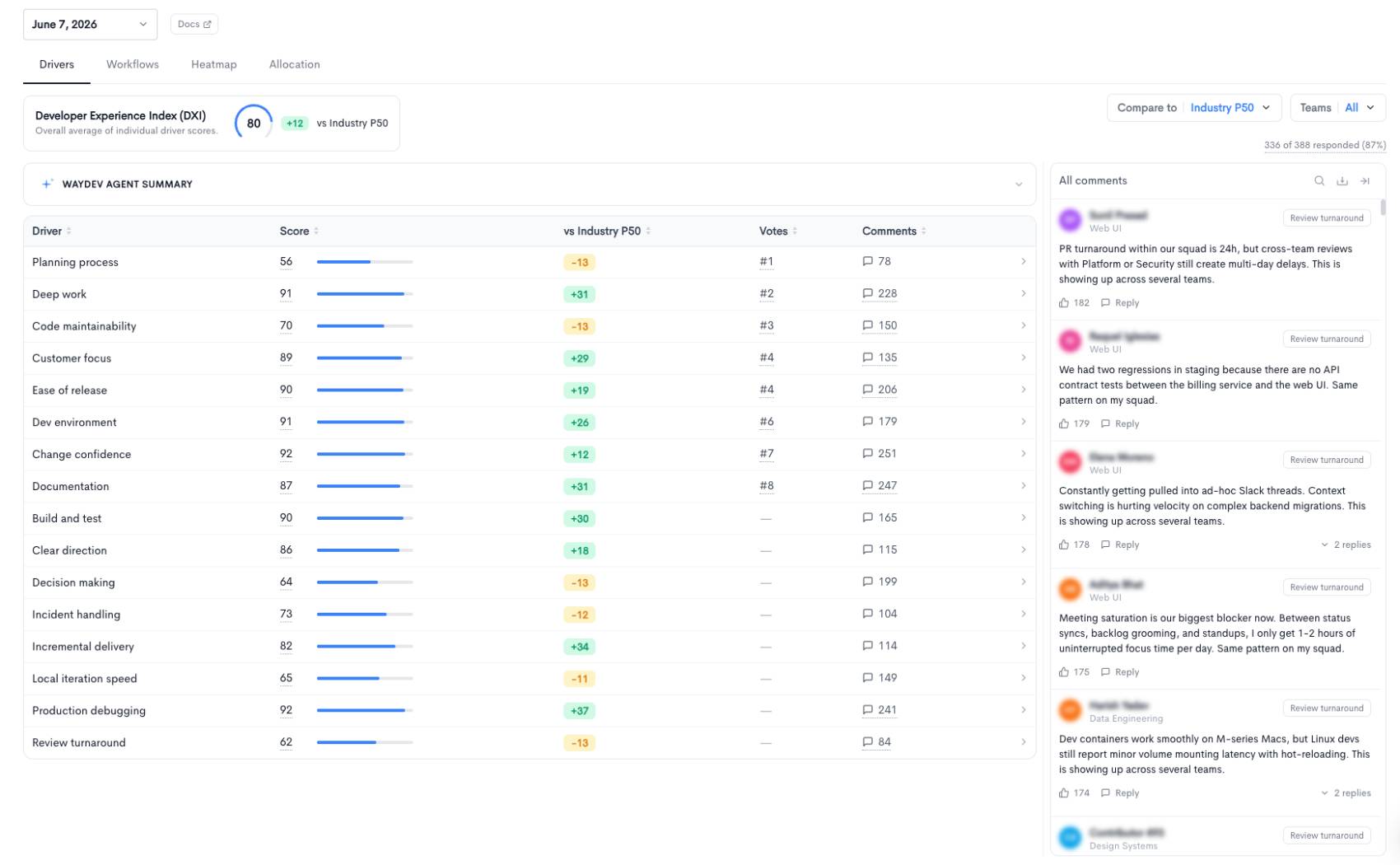Open Review turnaround row chevron

(x=1024, y=742)
